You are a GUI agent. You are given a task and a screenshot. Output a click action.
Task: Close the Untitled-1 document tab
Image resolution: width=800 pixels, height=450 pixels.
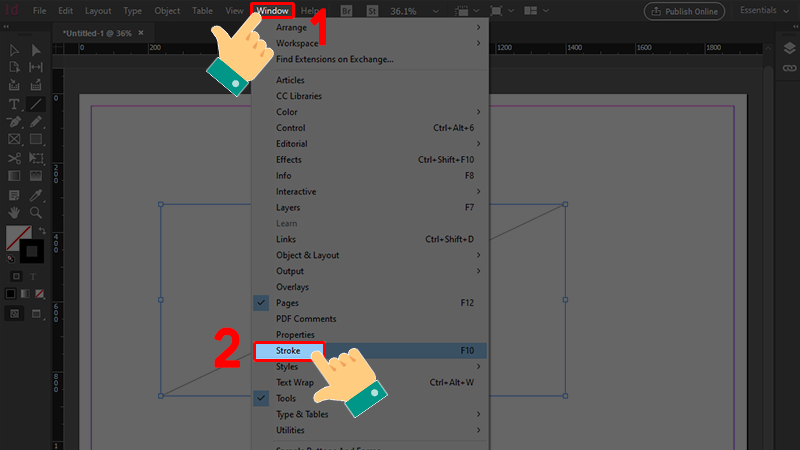tap(141, 33)
